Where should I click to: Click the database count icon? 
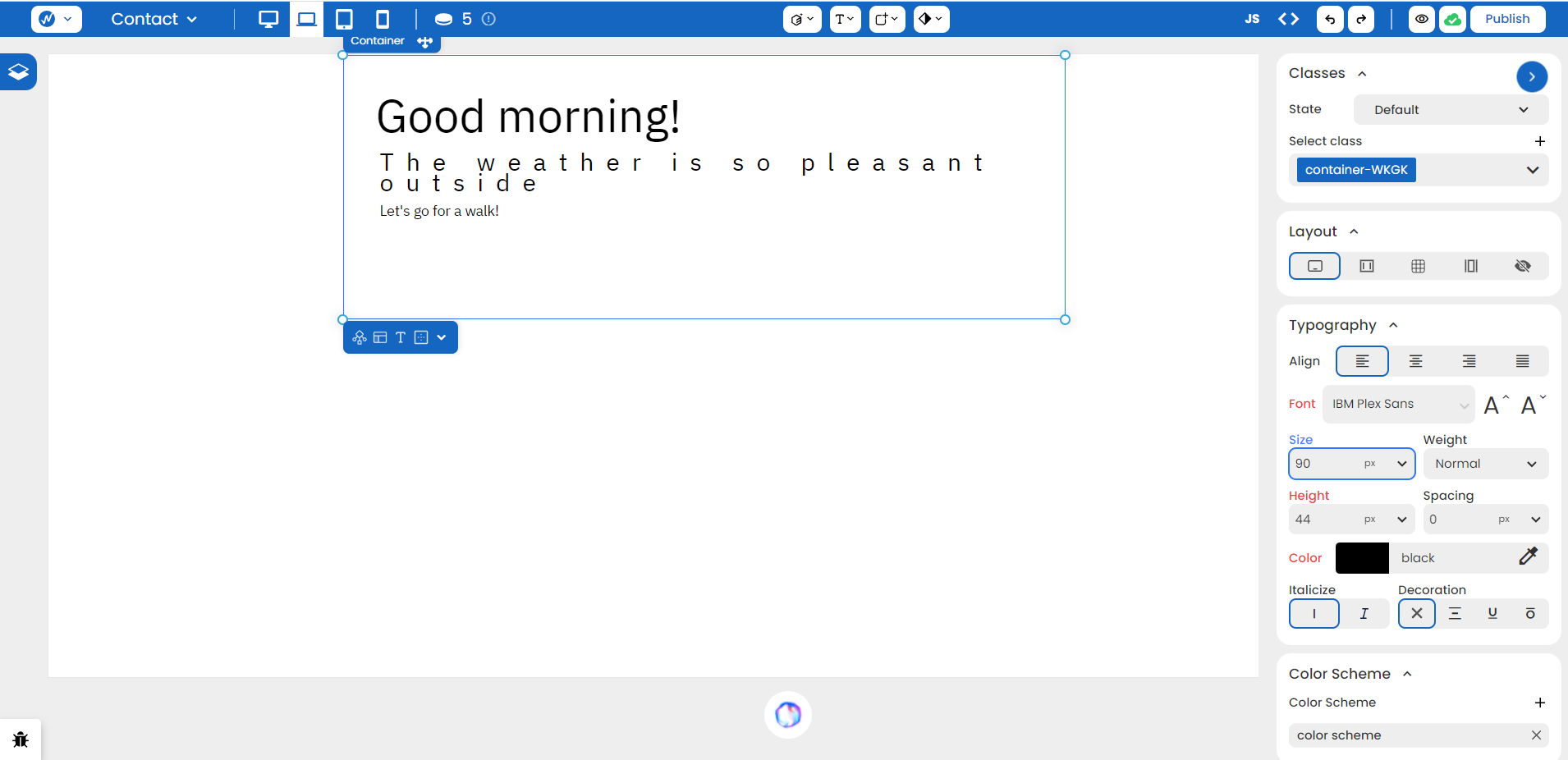click(443, 19)
